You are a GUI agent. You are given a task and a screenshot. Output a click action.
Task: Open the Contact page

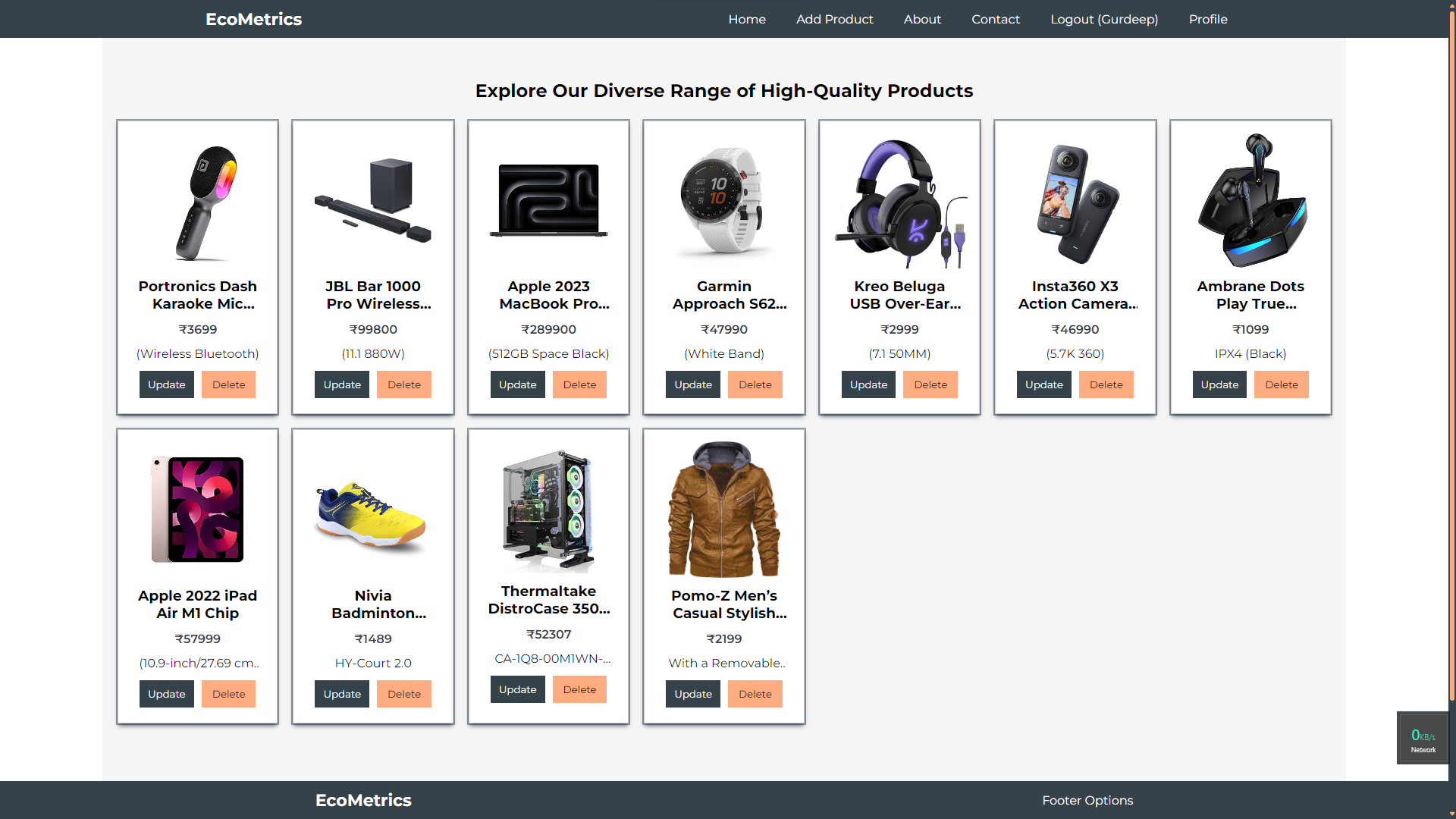pyautogui.click(x=996, y=19)
